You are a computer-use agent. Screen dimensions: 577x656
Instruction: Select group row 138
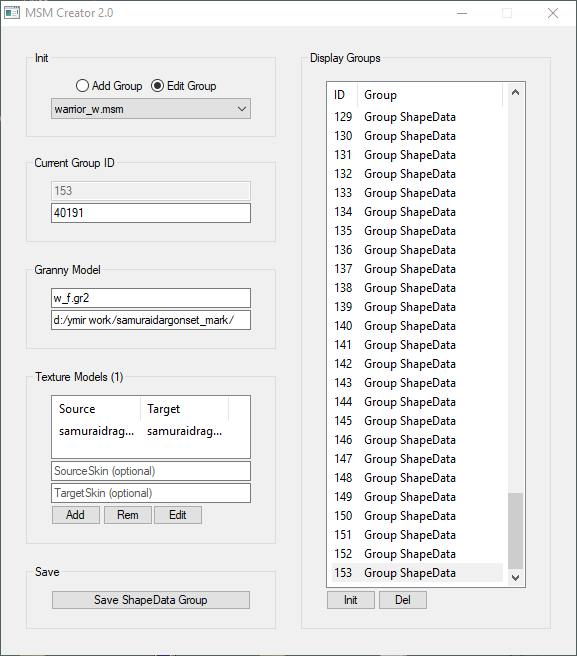pos(417,288)
